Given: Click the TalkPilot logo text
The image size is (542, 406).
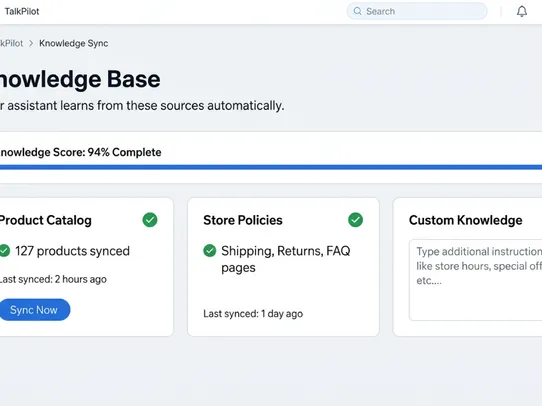Looking at the screenshot, I should 22,11.
